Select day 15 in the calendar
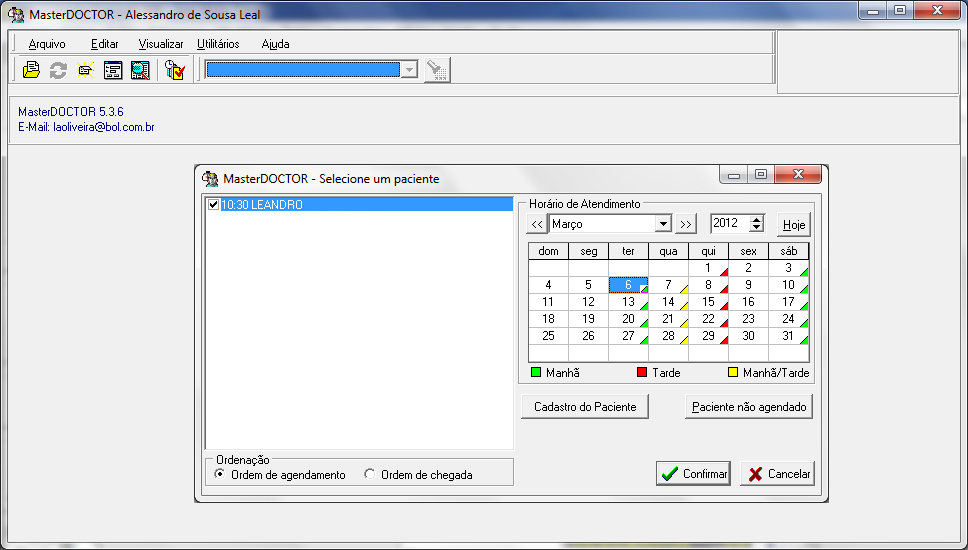Image resolution: width=968 pixels, height=550 pixels. [708, 302]
